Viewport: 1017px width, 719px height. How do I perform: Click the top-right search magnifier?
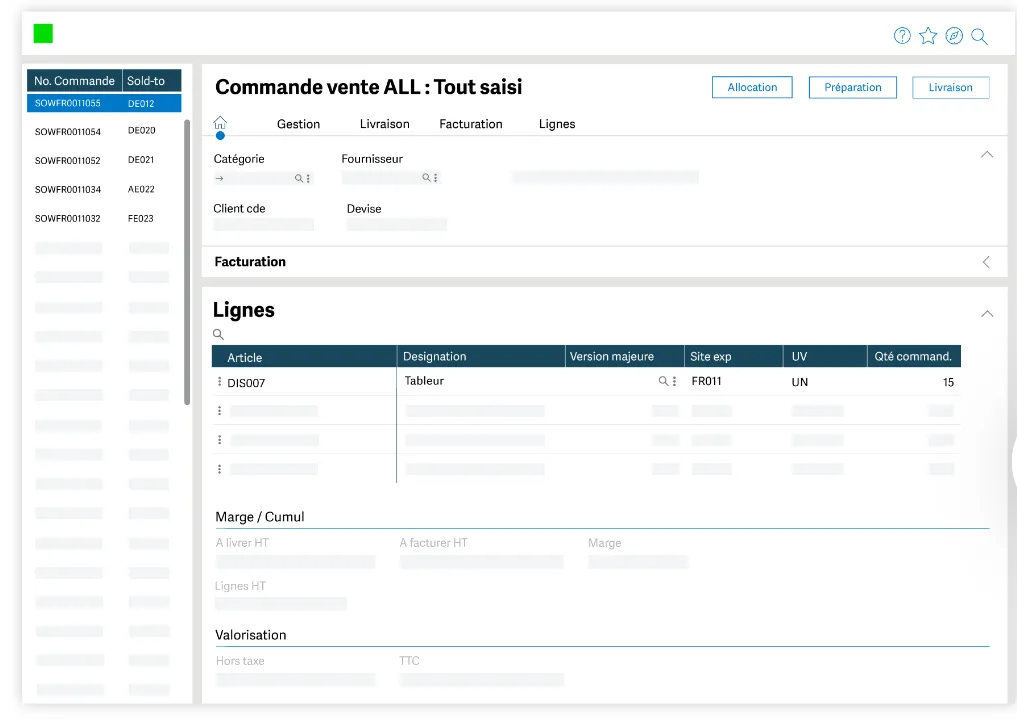click(979, 36)
